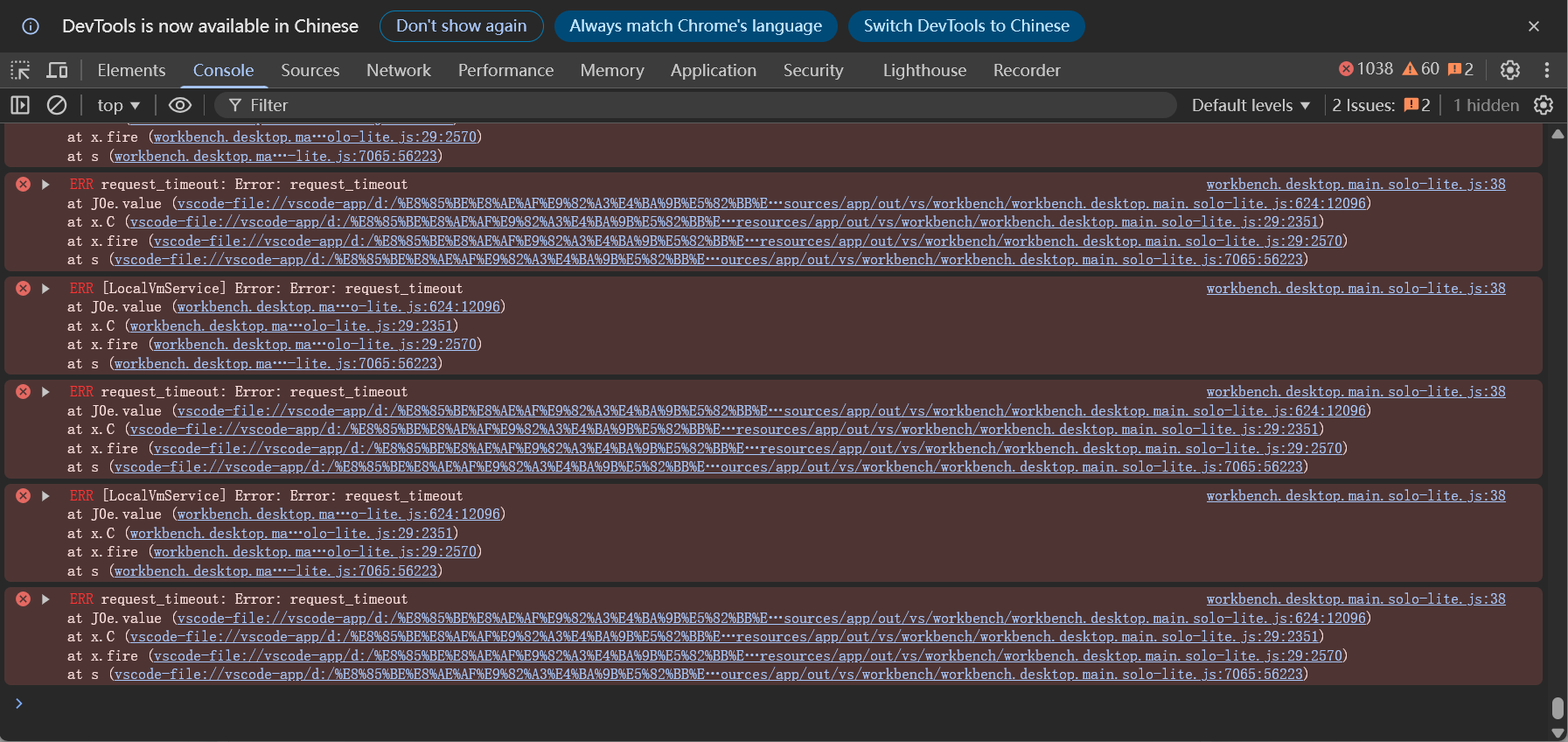
Task: Switch to the Performance tab
Action: 505,70
